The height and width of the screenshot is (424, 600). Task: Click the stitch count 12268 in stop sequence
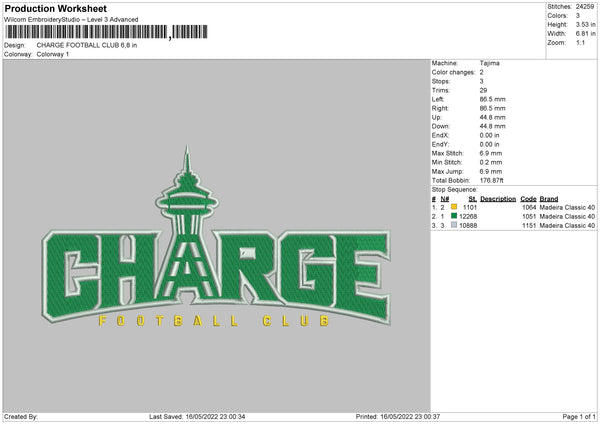point(468,216)
